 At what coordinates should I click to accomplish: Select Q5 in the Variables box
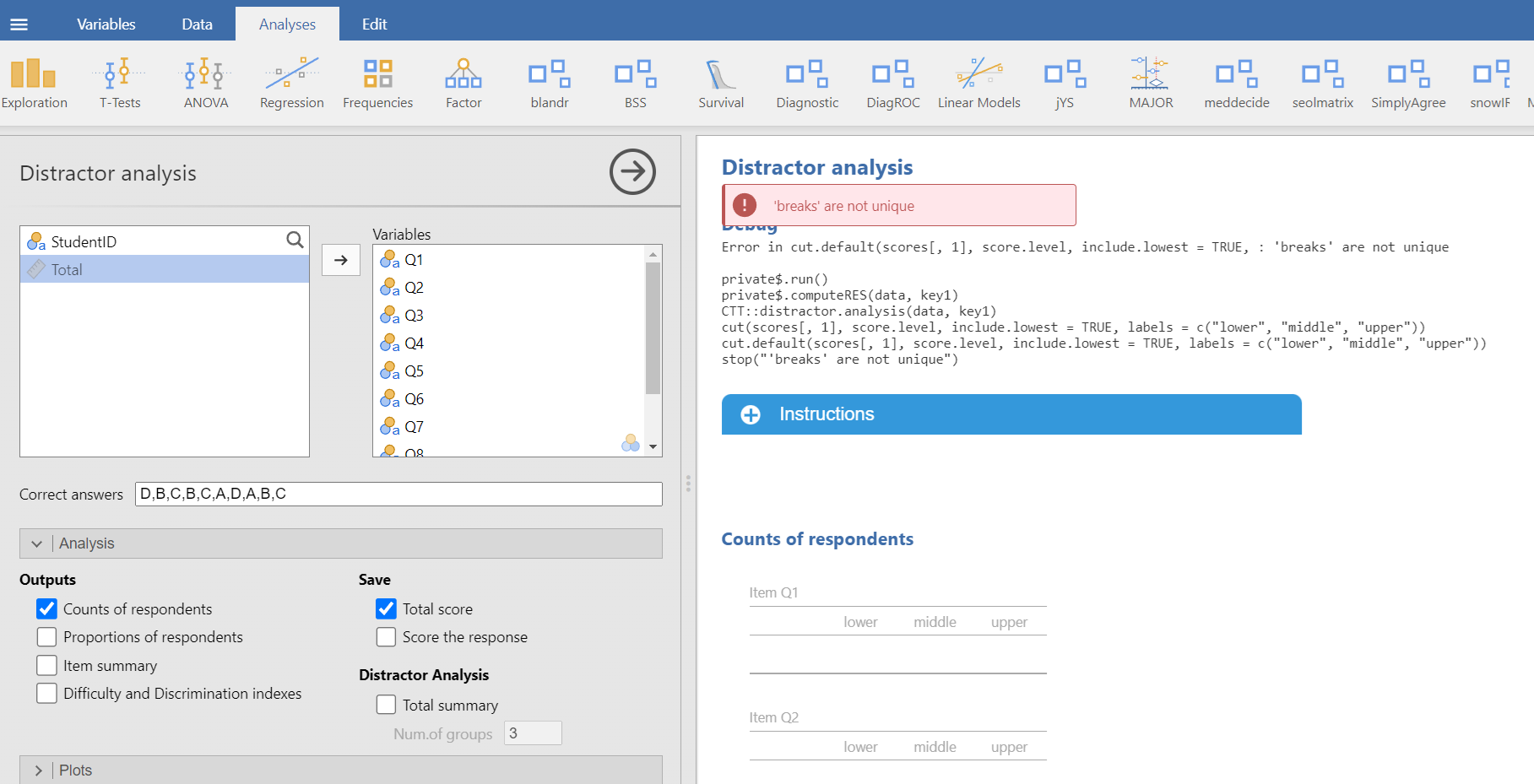pyautogui.click(x=508, y=371)
